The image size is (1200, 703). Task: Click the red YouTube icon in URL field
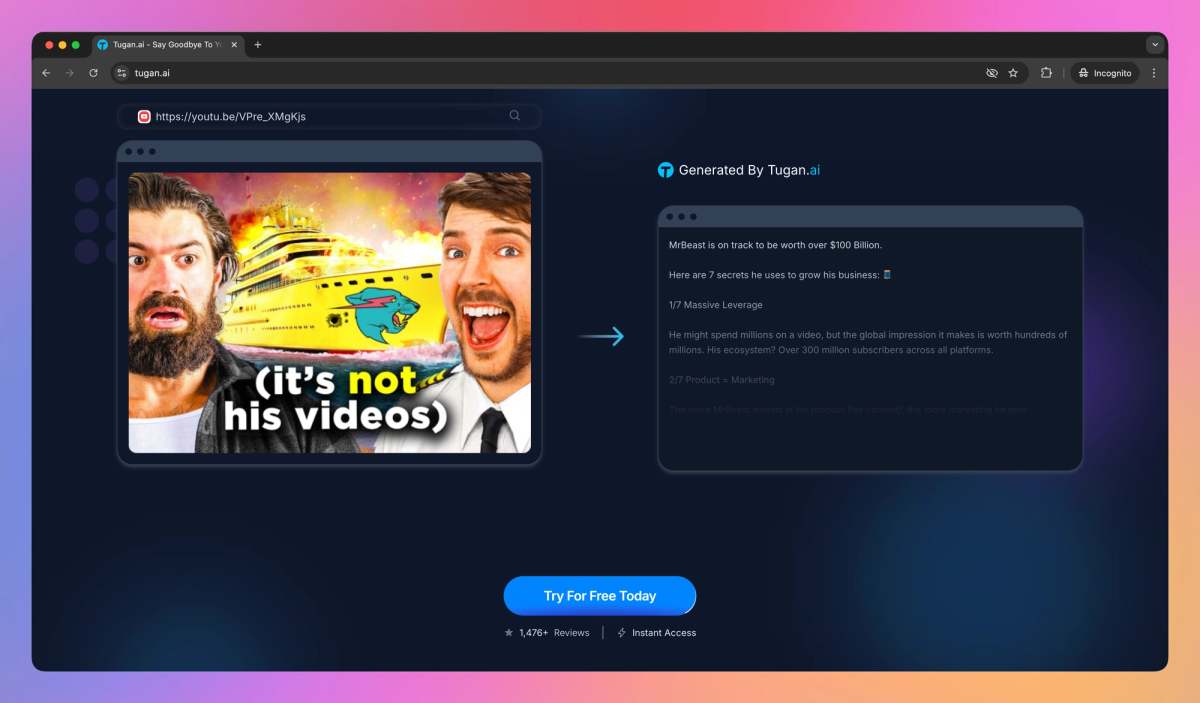click(x=144, y=116)
